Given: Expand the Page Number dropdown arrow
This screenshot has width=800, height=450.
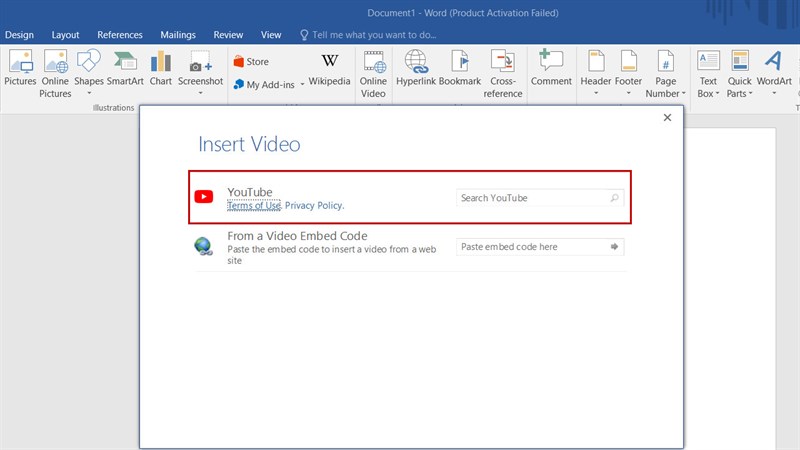Looking at the screenshot, I should (x=684, y=93).
